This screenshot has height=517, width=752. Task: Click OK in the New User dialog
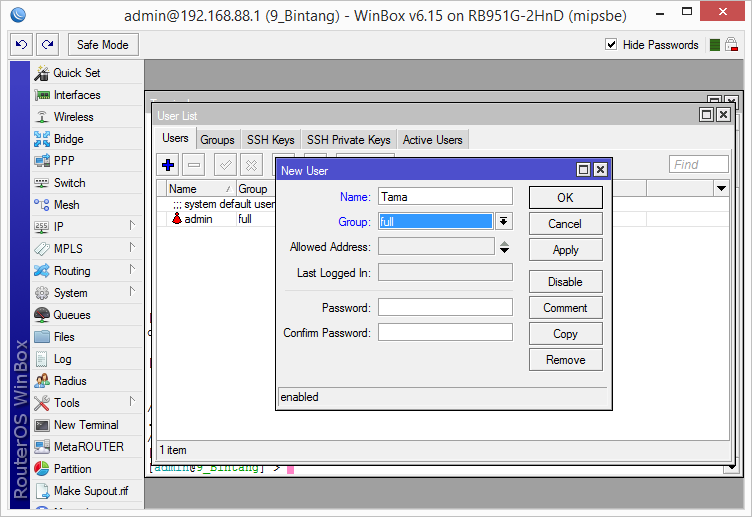(565, 198)
